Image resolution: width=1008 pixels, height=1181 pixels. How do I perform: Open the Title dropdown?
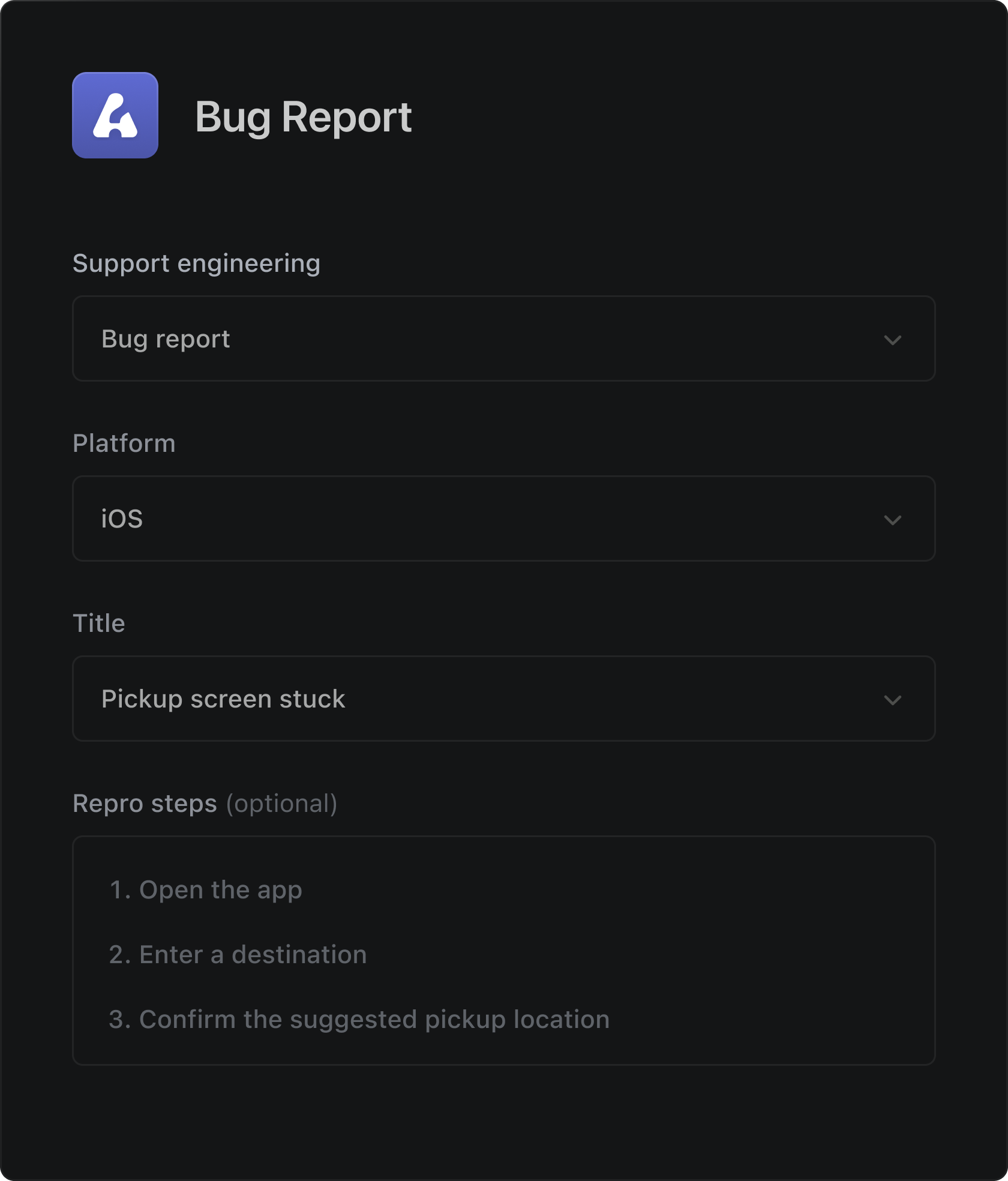pos(503,699)
